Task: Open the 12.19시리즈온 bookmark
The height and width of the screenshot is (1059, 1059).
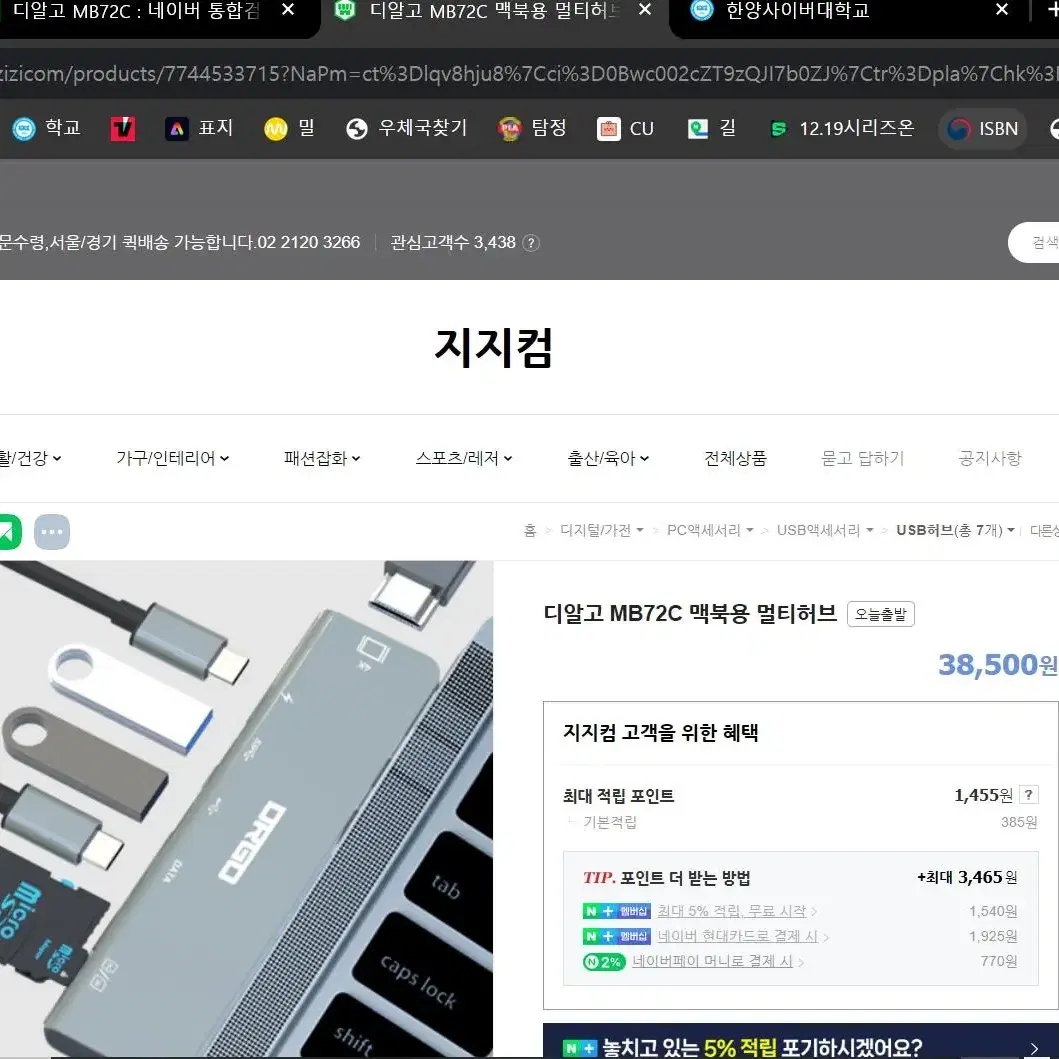Action: pos(842,128)
